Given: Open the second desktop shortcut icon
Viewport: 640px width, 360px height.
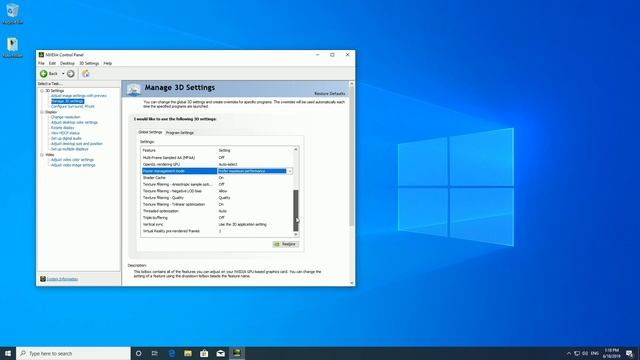Looking at the screenshot, I should coord(12,48).
